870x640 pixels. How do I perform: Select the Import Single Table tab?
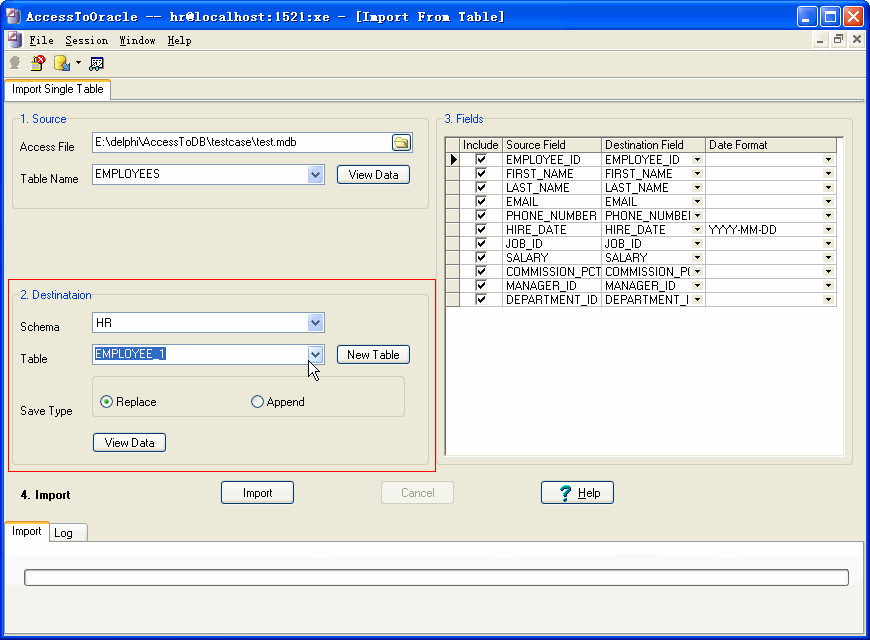point(58,89)
